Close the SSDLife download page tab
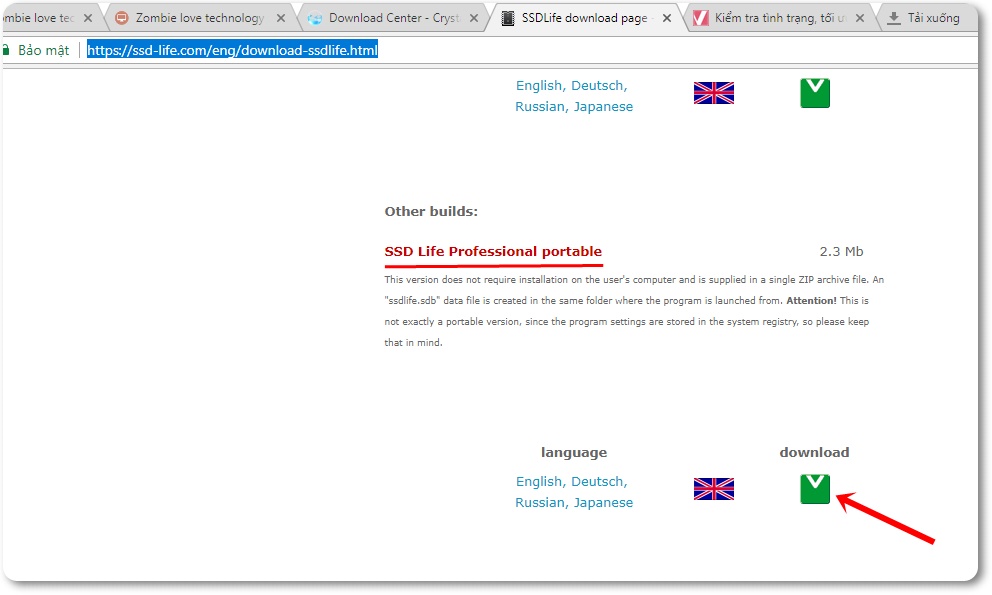The width and height of the screenshot is (992, 595). [667, 18]
